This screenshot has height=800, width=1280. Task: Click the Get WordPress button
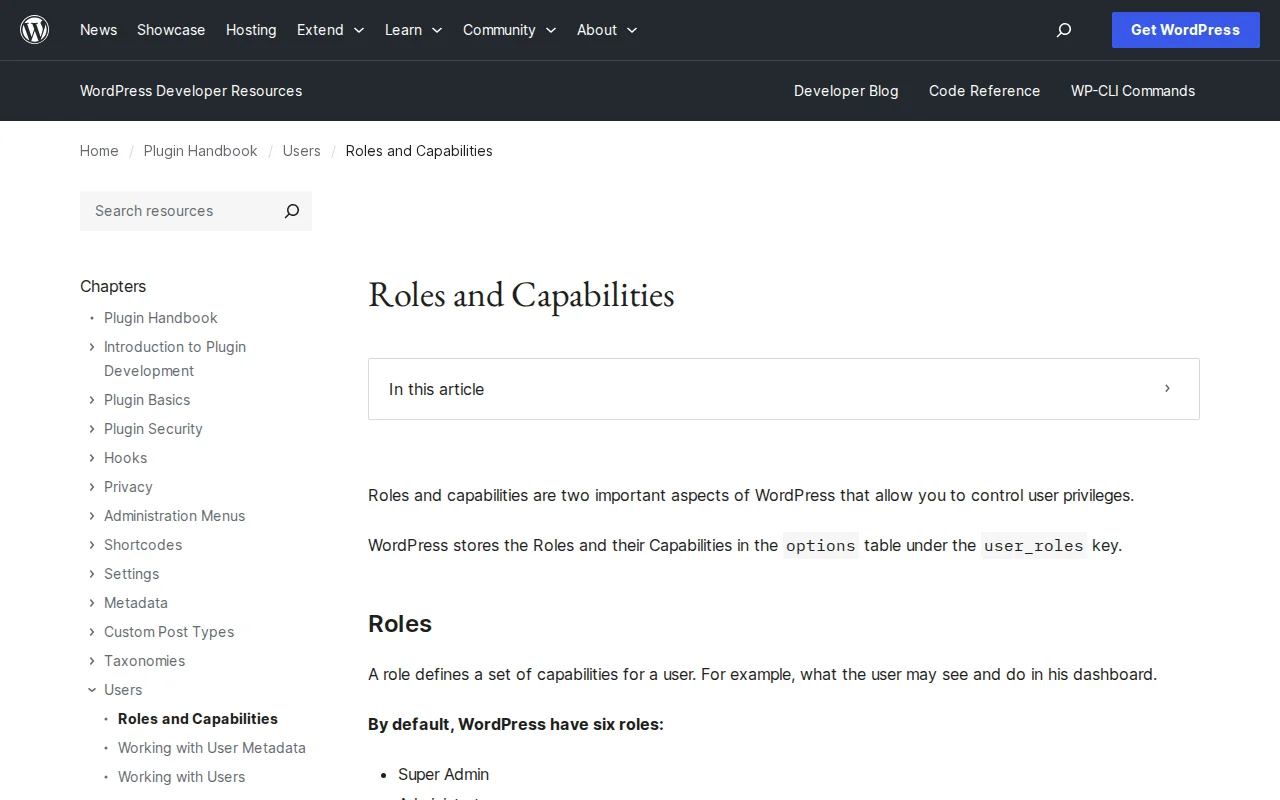tap(1185, 30)
